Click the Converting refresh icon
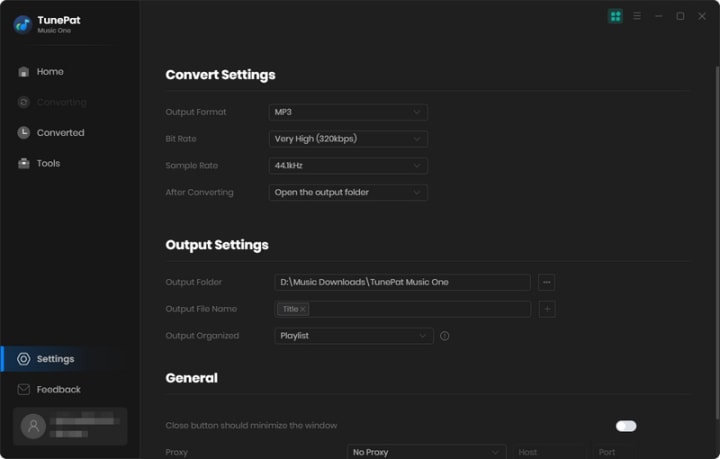 [x=23, y=102]
